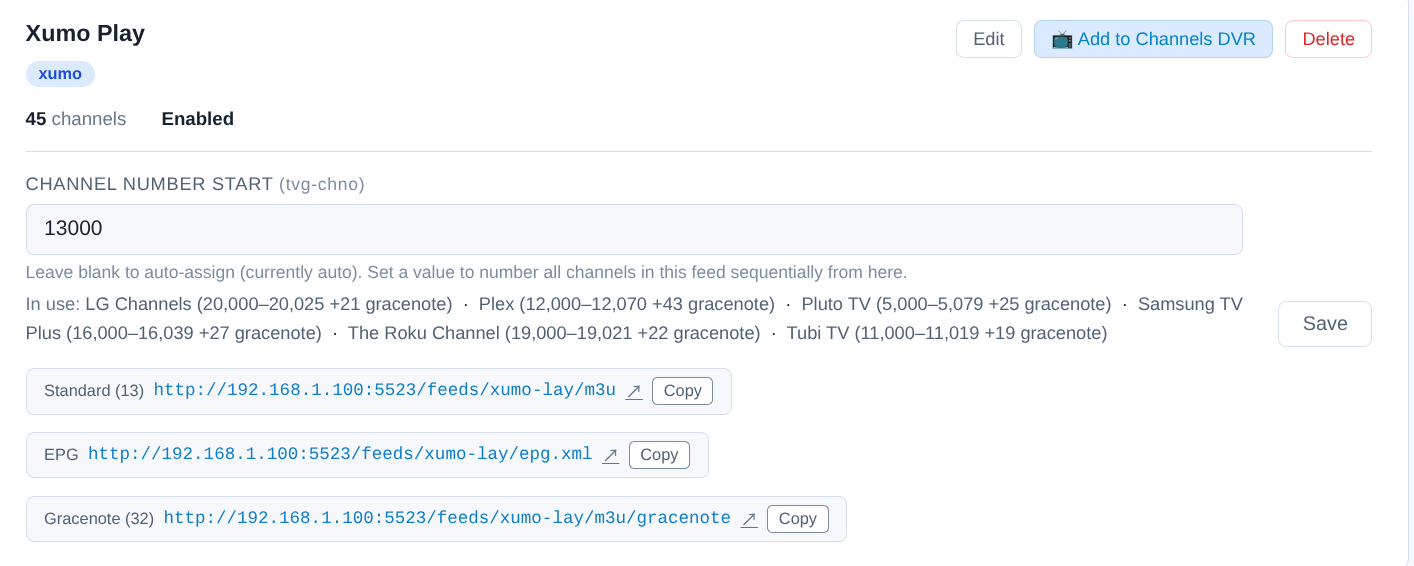Copy the EPG xml feed URL
This screenshot has height=566, width=1414.
click(x=659, y=455)
